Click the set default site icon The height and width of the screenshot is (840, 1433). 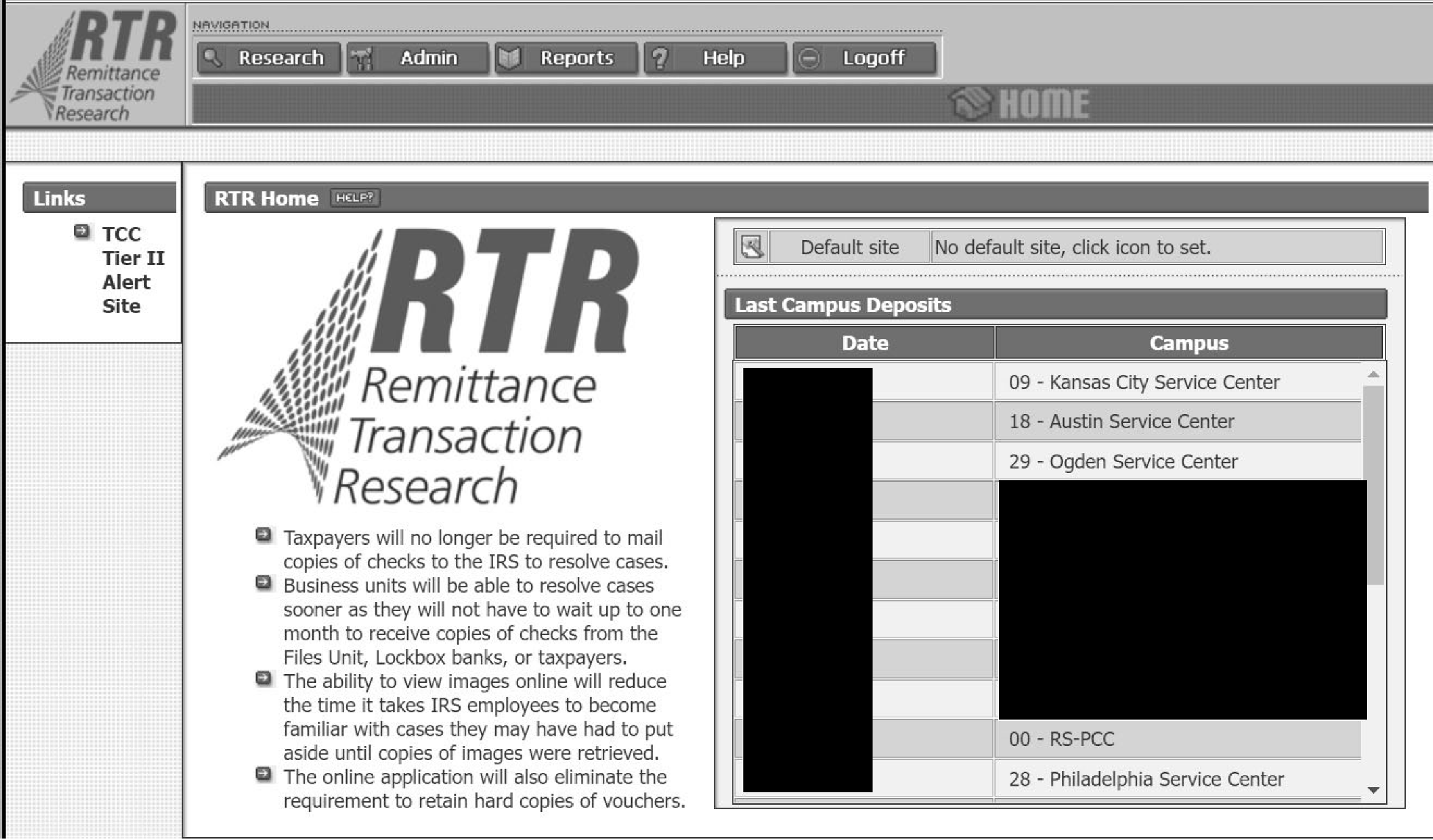(x=752, y=247)
